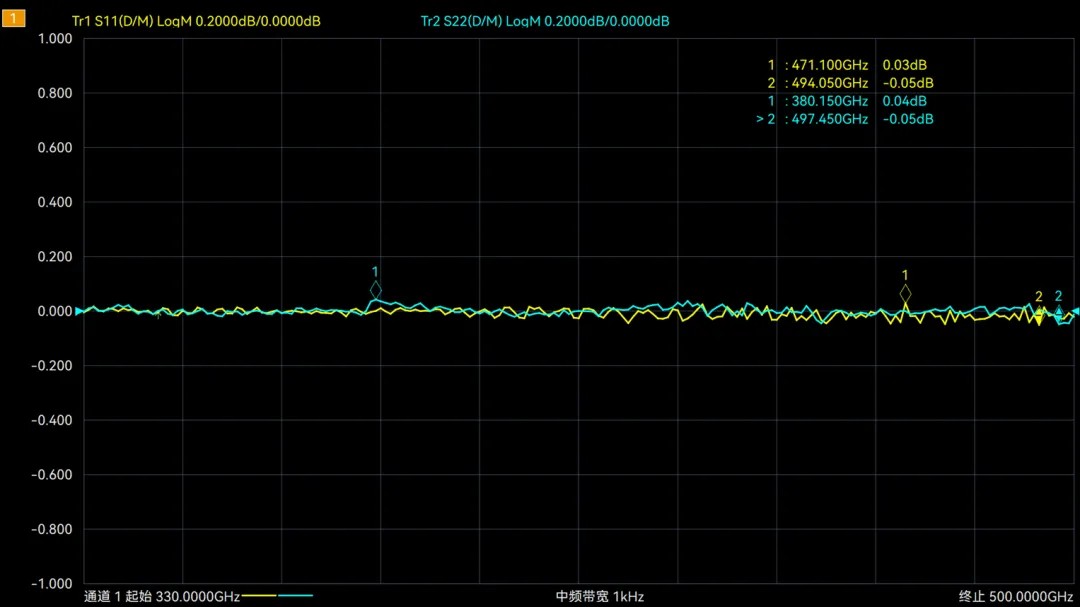The image size is (1080, 607).
Task: Click the 1.000 top scale value
Action: tap(54, 39)
